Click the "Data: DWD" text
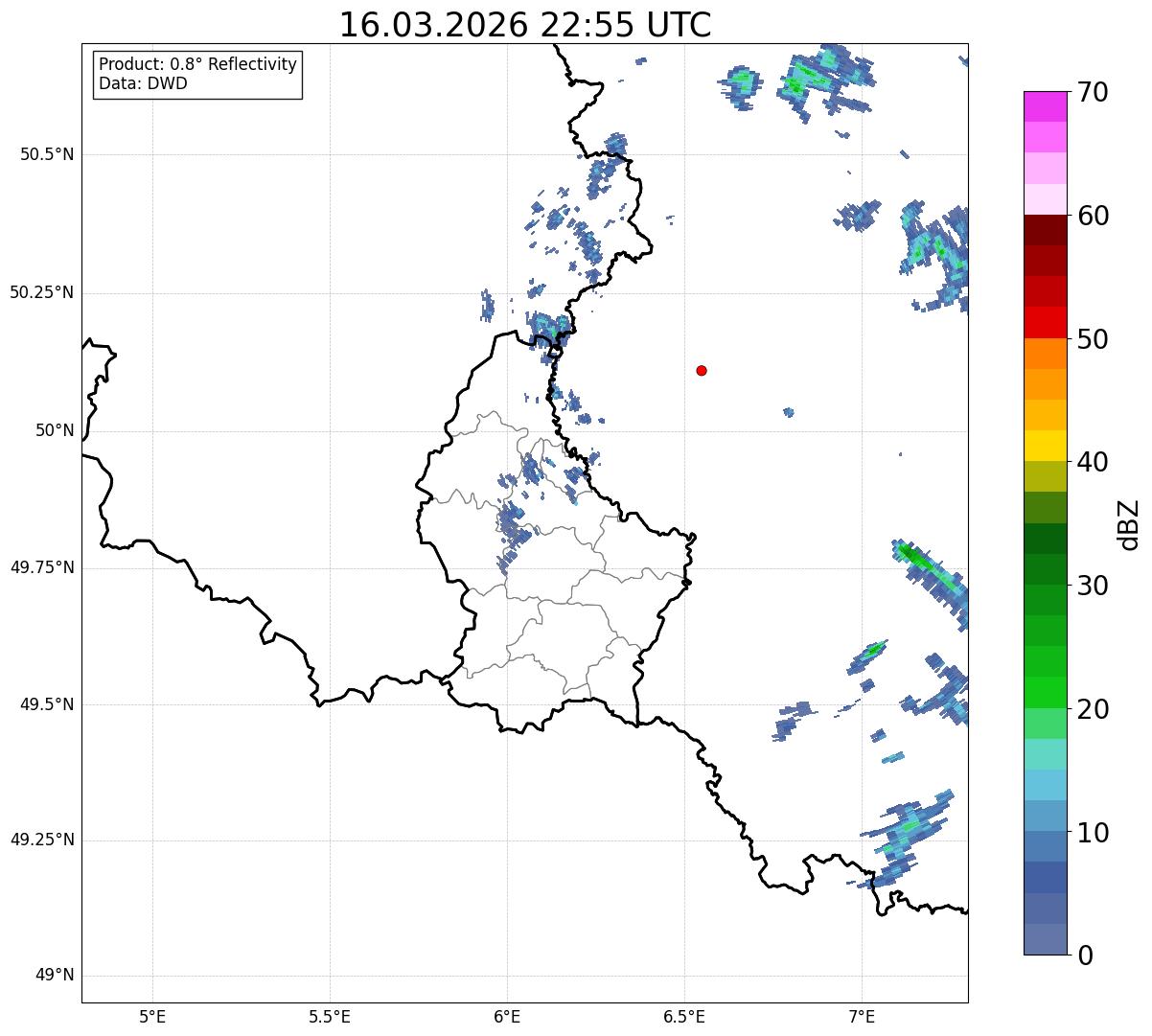Image resolution: width=1152 pixels, height=1036 pixels. coord(143,83)
